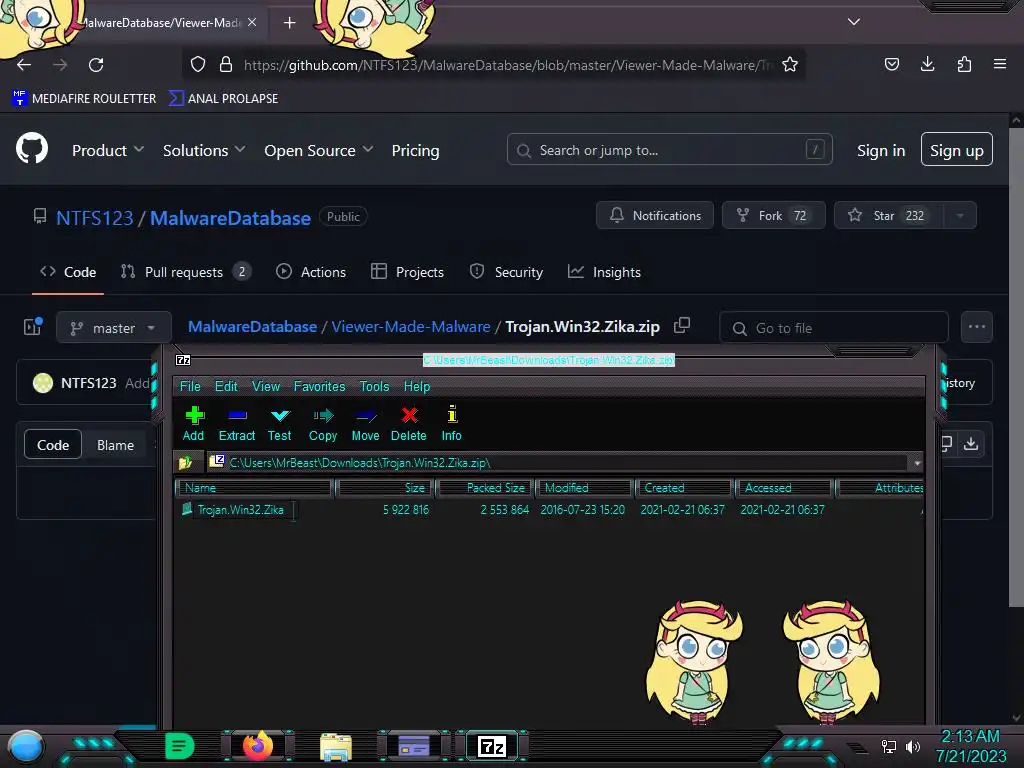Open the Favorites menu in 7-Zip
The width and height of the screenshot is (1024, 768).
[319, 386]
